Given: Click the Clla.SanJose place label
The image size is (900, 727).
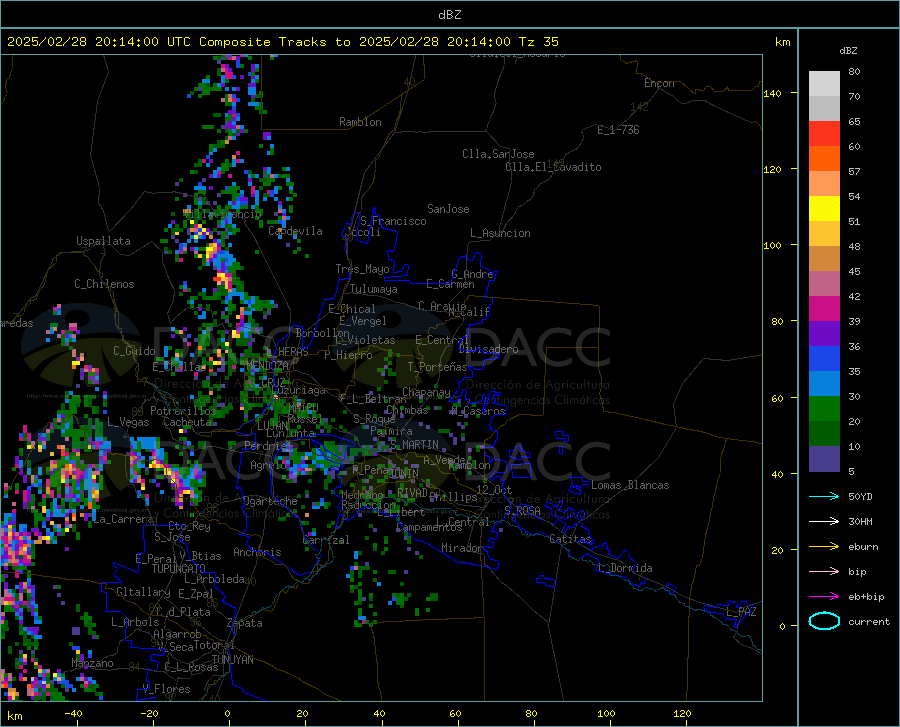Looking at the screenshot, I should coord(498,154).
